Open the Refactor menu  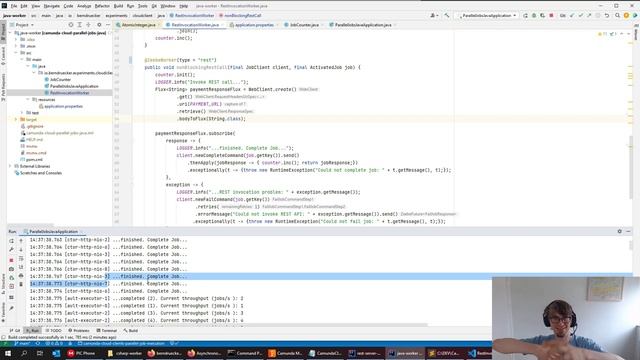tap(102, 6)
